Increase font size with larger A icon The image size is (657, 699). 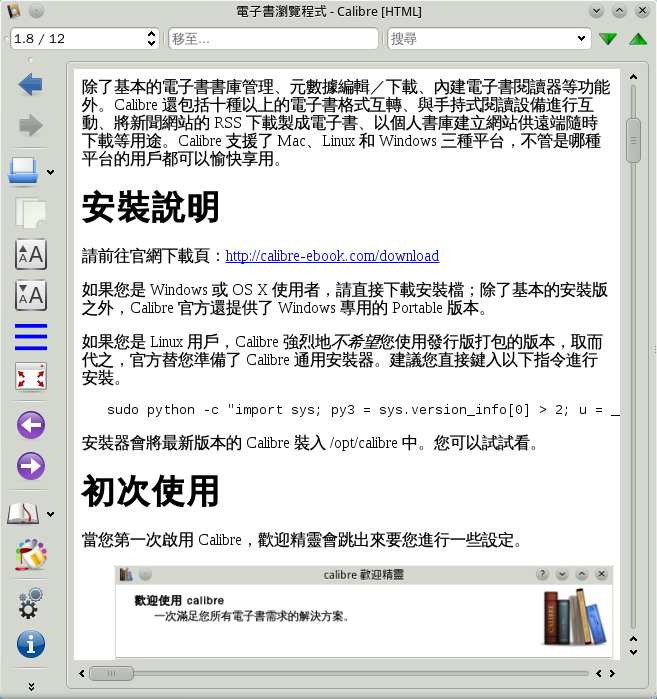tap(31, 255)
